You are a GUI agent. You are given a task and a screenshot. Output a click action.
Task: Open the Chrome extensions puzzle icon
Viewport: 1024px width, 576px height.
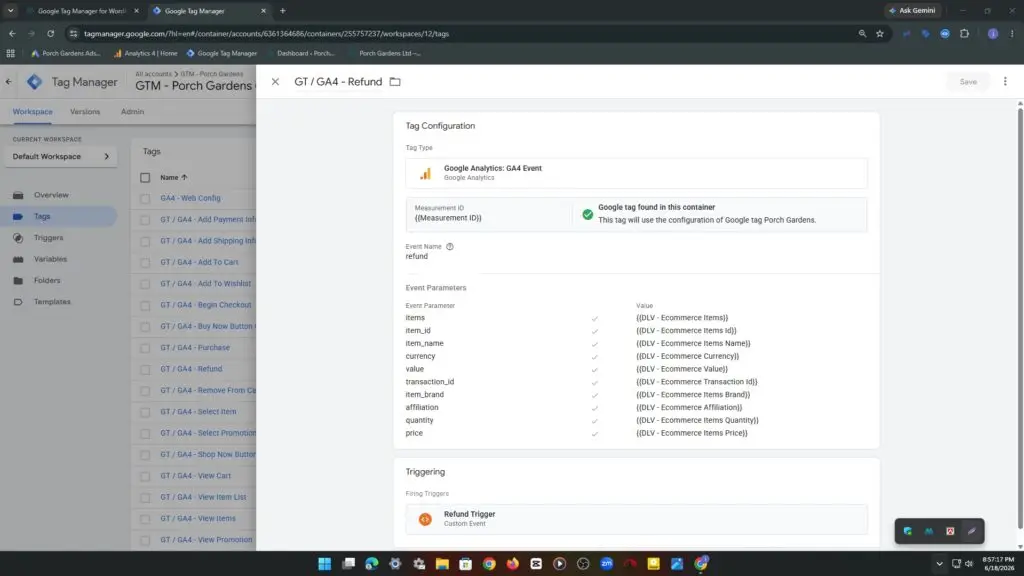pos(965,33)
